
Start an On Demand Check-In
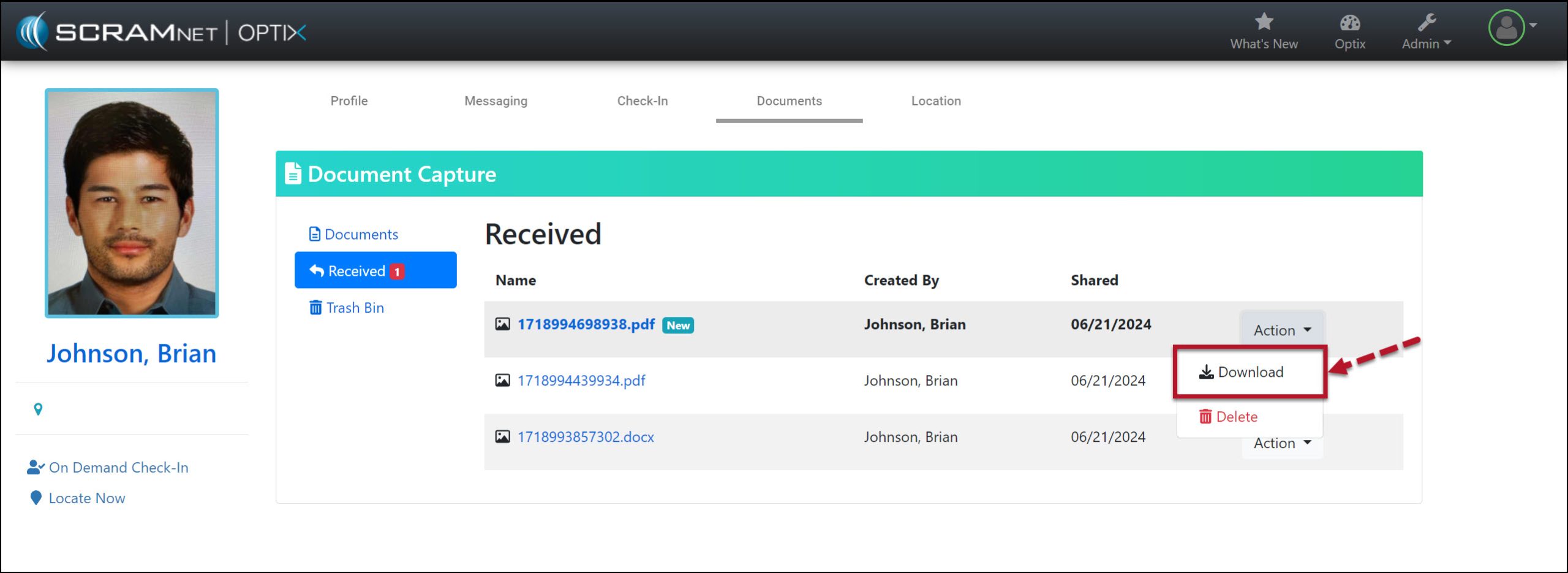118,468
